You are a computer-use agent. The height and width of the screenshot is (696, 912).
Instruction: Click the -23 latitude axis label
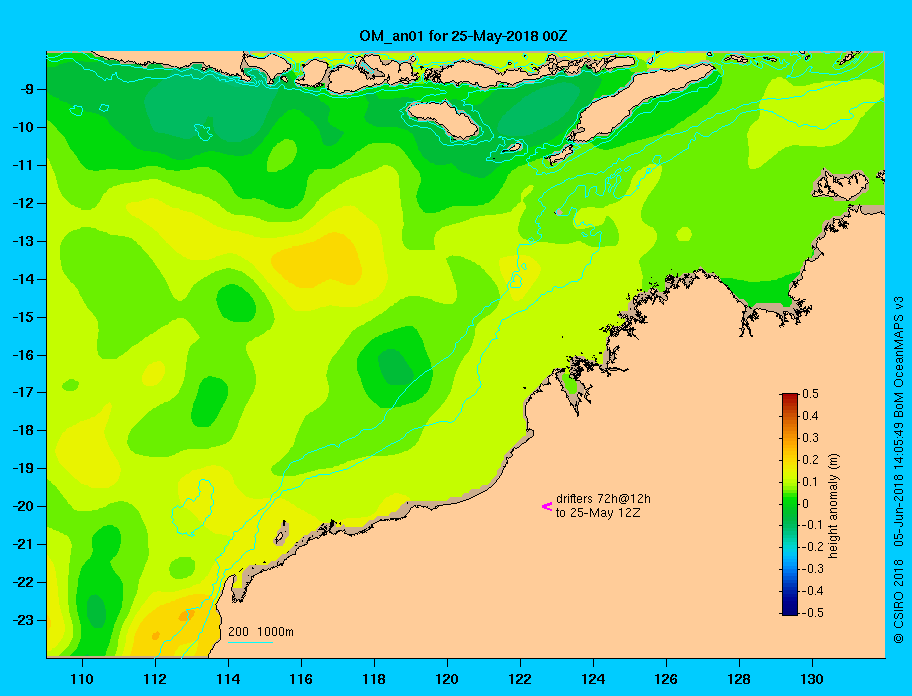[23, 620]
